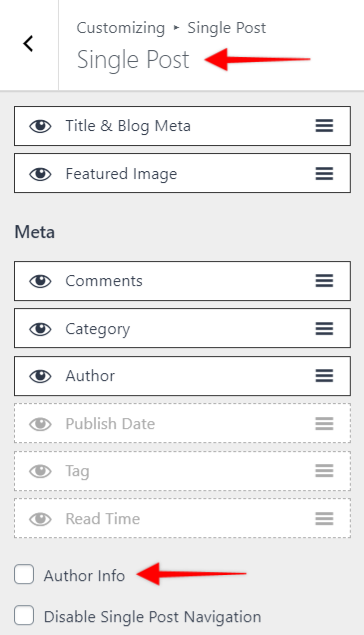Click the Tag reorder handle icon

[x=324, y=471]
